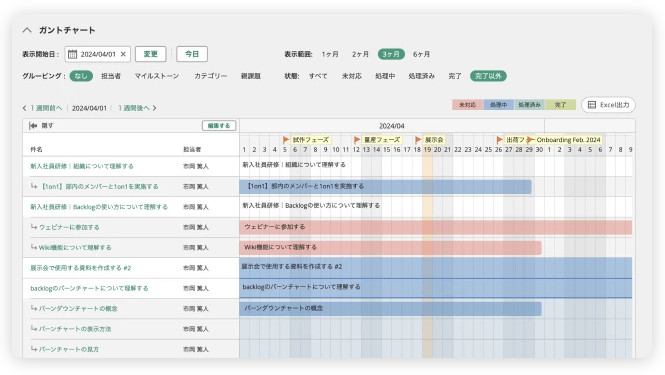Click the 量産フェーズ milestone flag
665x375 pixels.
click(x=357, y=140)
